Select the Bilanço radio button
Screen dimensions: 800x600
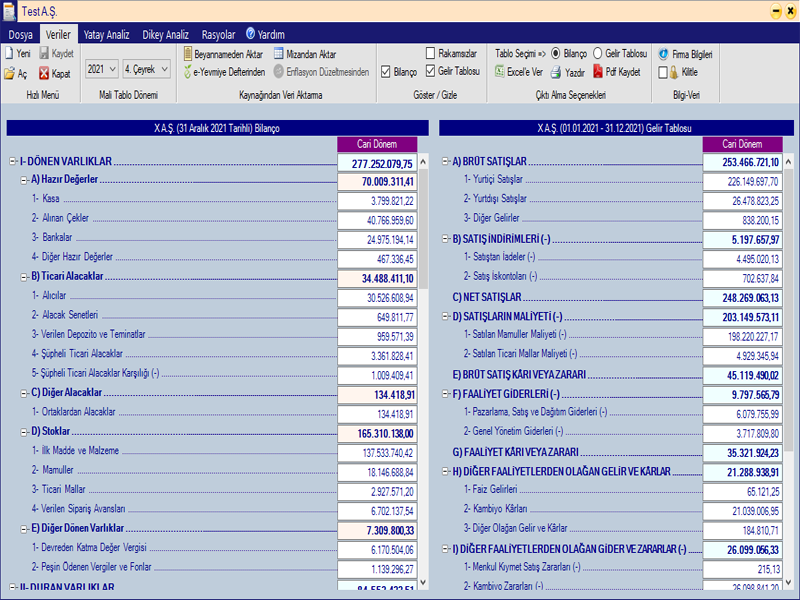pos(556,54)
